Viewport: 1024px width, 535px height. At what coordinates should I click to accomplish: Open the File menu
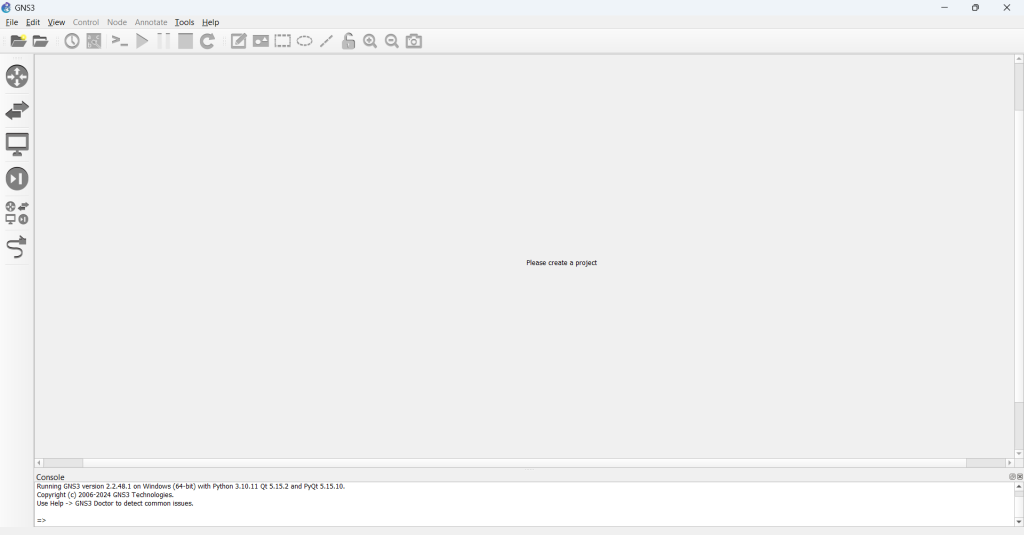tap(12, 22)
